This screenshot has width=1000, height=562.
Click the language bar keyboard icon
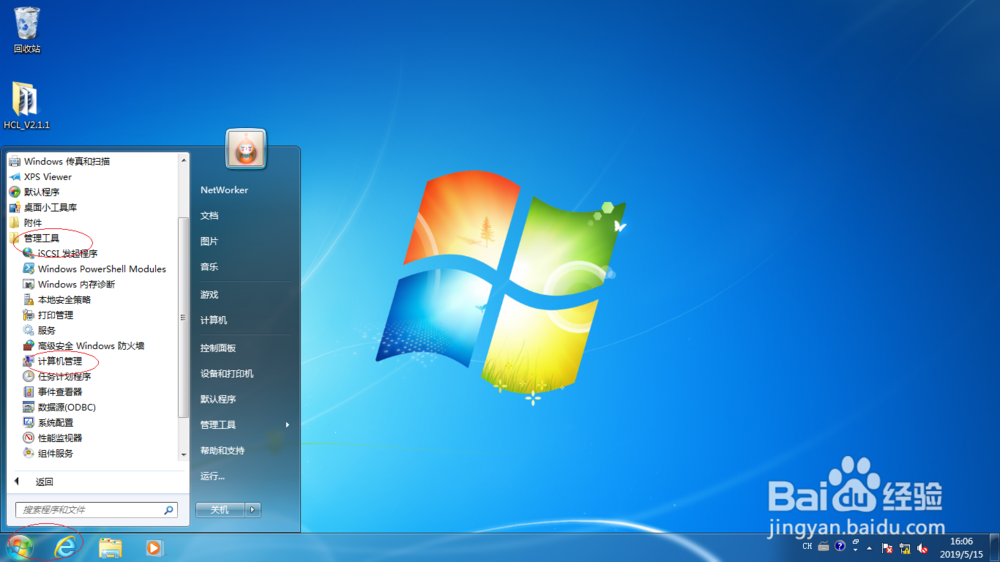(823, 547)
